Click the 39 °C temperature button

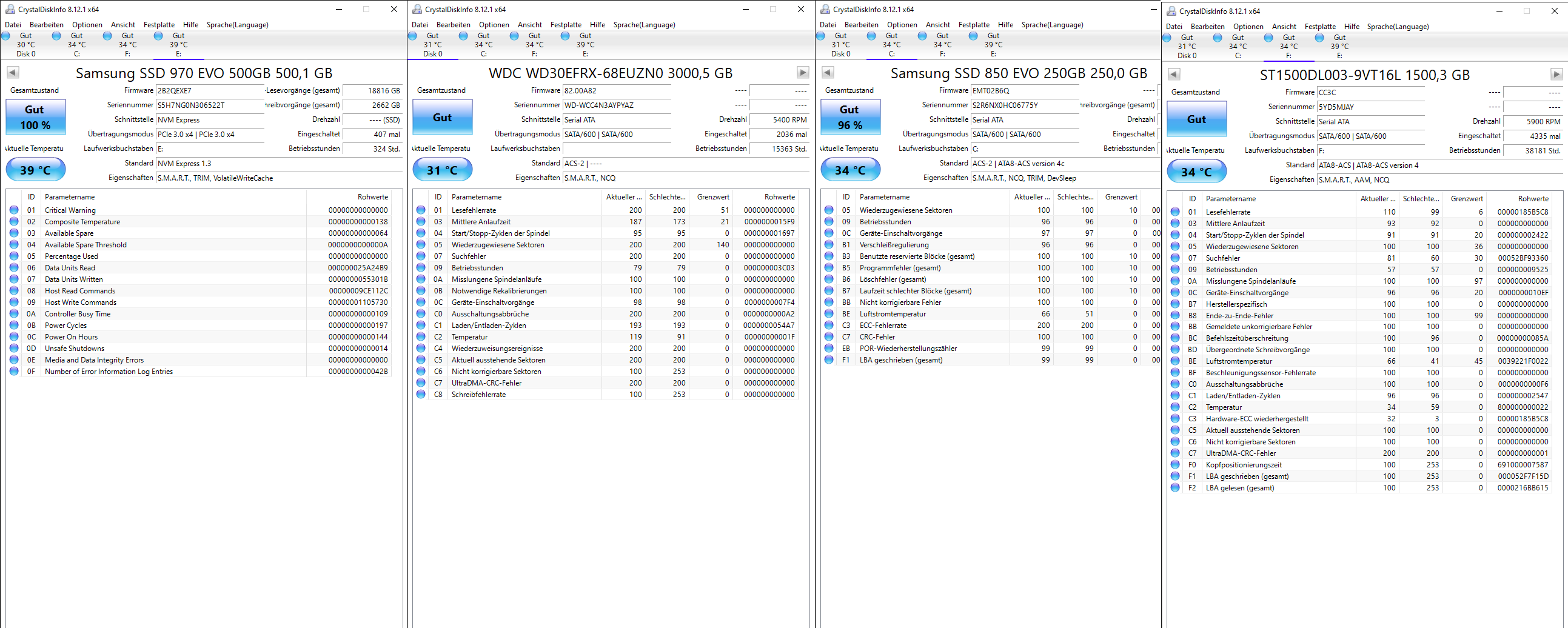coord(35,170)
